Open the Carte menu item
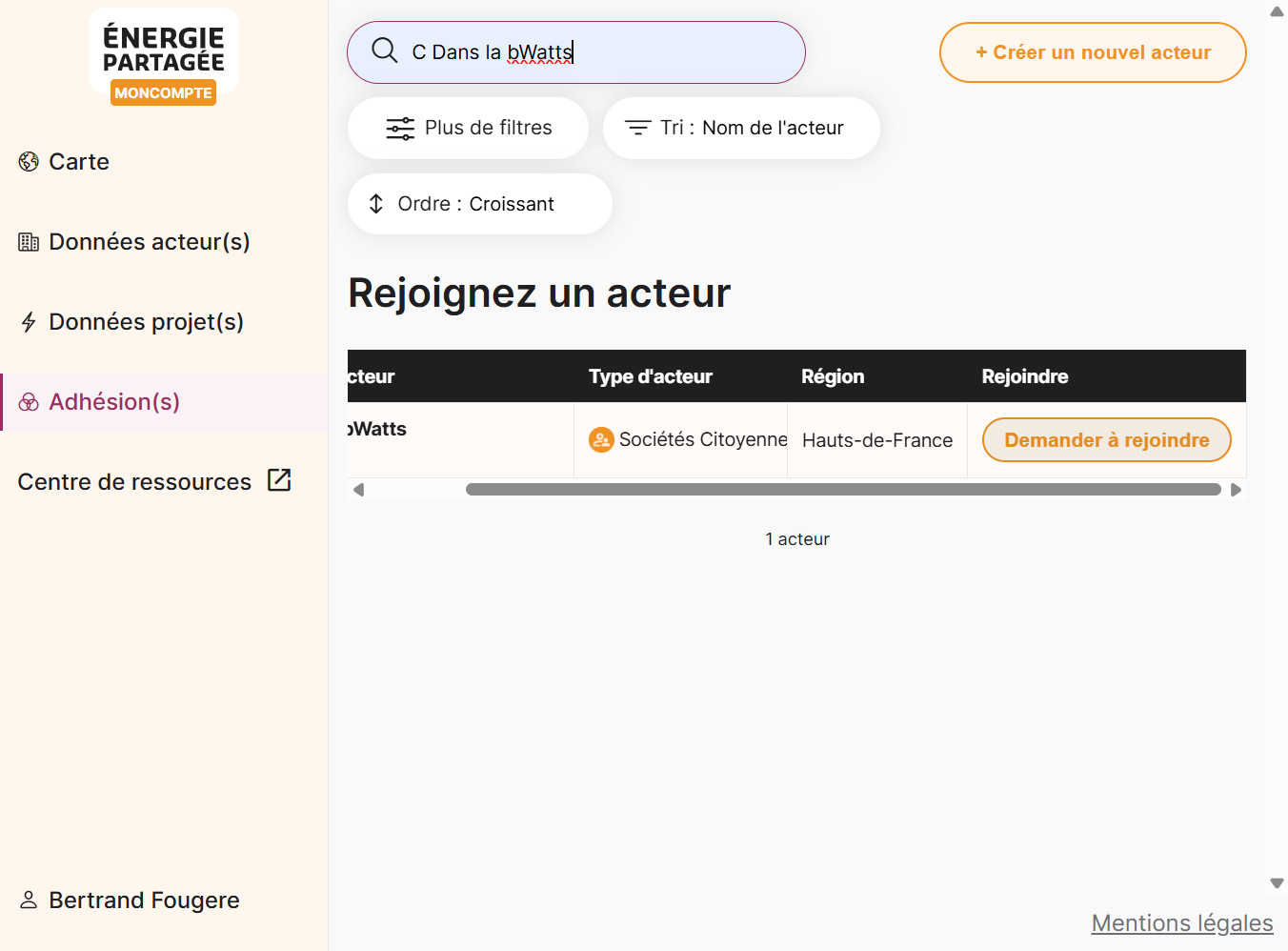The height and width of the screenshot is (951, 1288). coord(164,162)
